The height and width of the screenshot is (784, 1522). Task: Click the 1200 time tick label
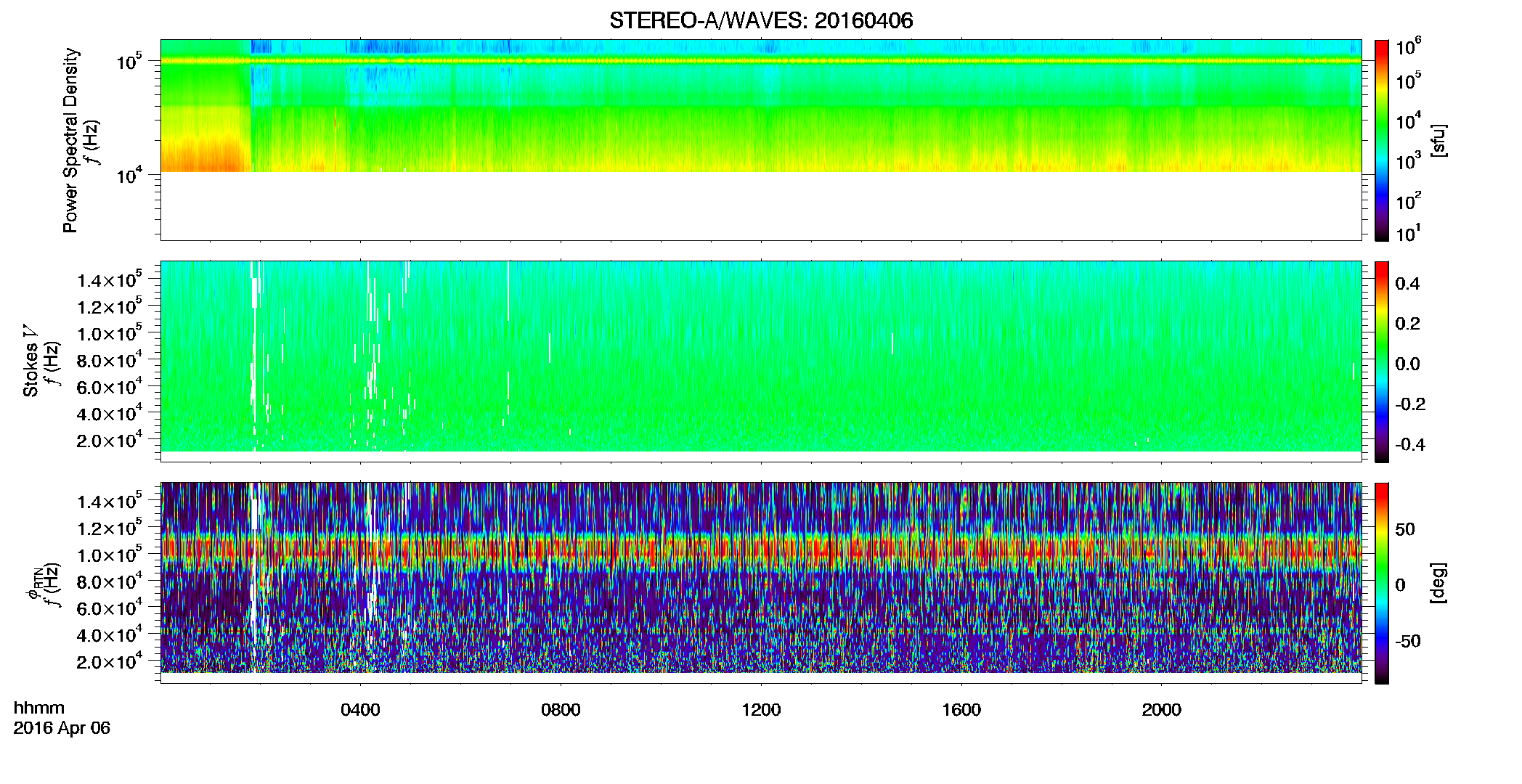click(x=761, y=709)
